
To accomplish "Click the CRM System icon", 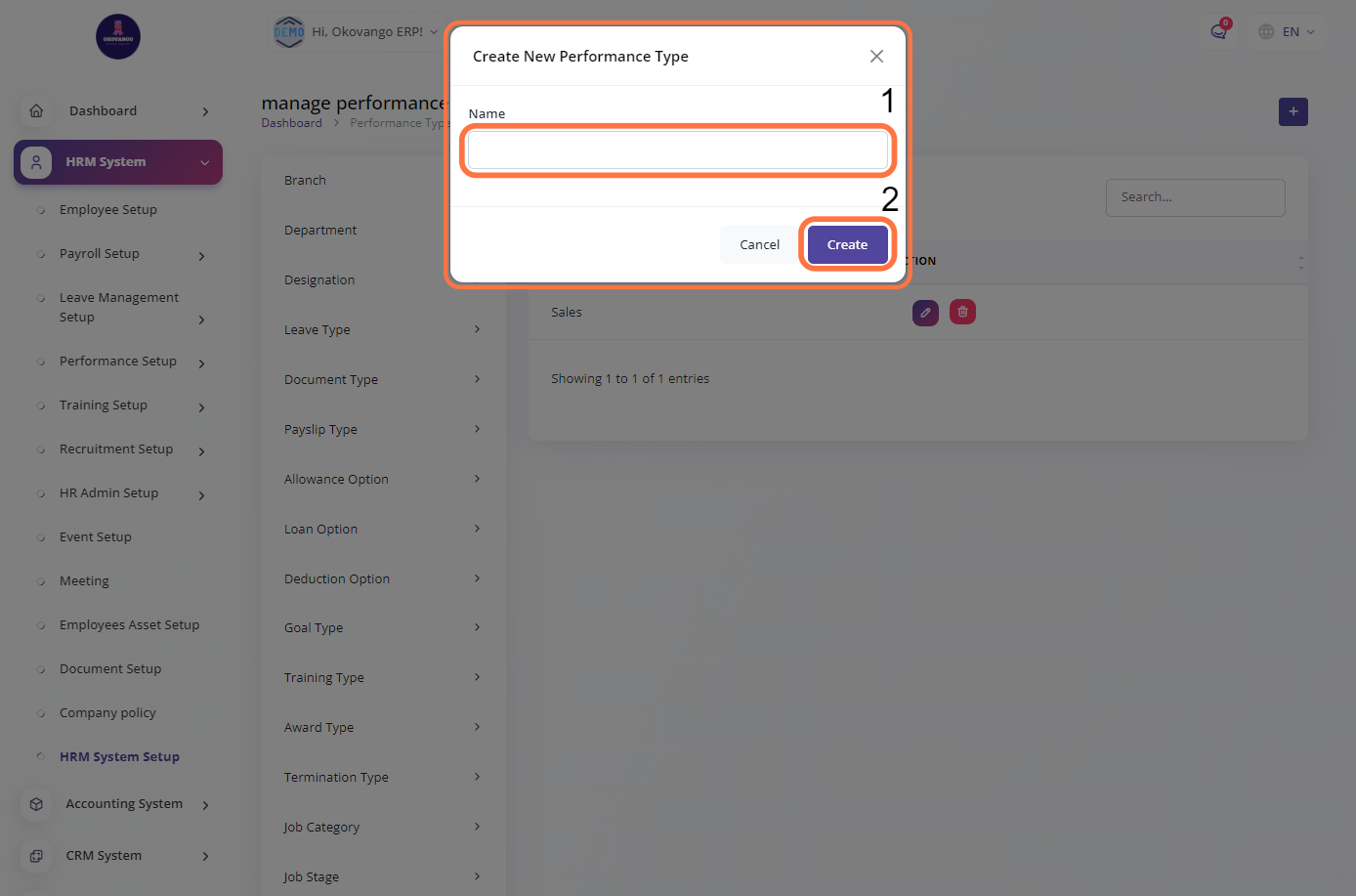I will pos(36,856).
